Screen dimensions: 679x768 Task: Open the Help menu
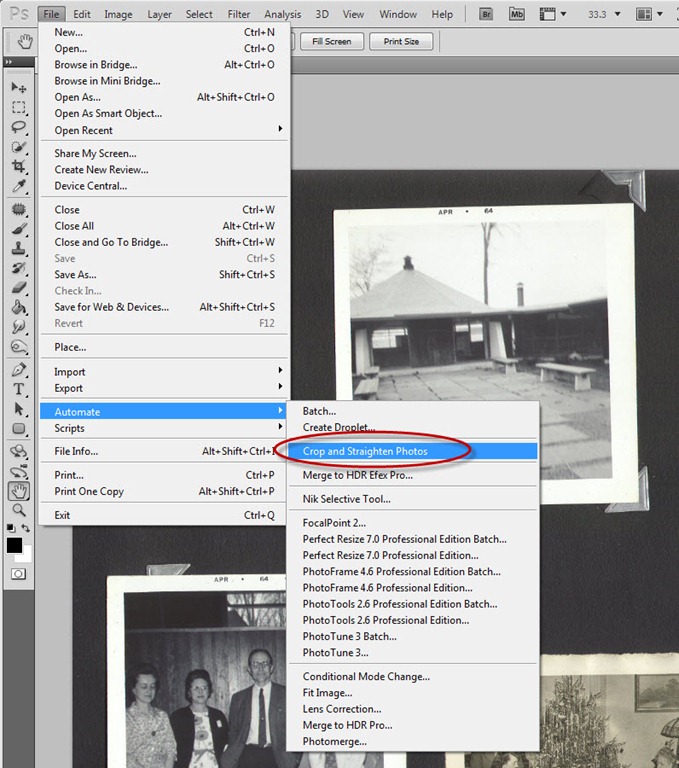pyautogui.click(x=442, y=14)
